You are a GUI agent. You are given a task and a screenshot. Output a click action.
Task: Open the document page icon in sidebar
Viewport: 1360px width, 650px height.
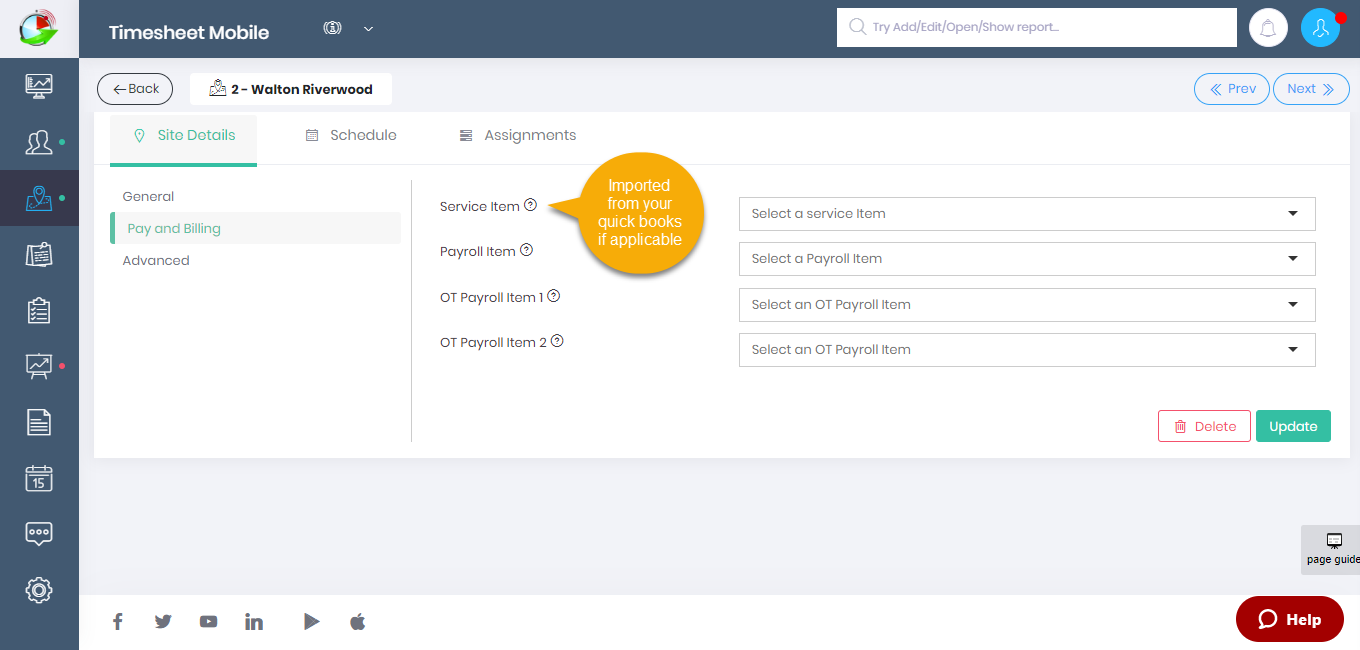pyautogui.click(x=39, y=422)
